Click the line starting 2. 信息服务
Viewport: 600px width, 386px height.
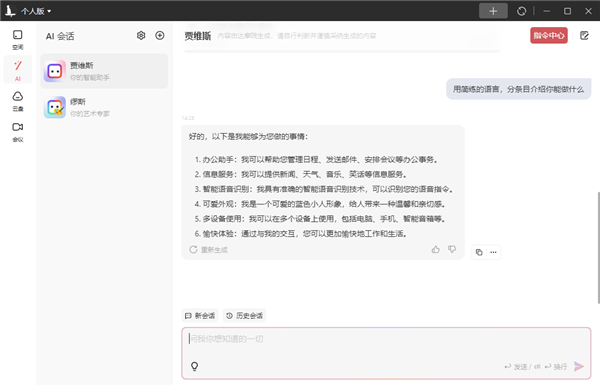(x=300, y=174)
